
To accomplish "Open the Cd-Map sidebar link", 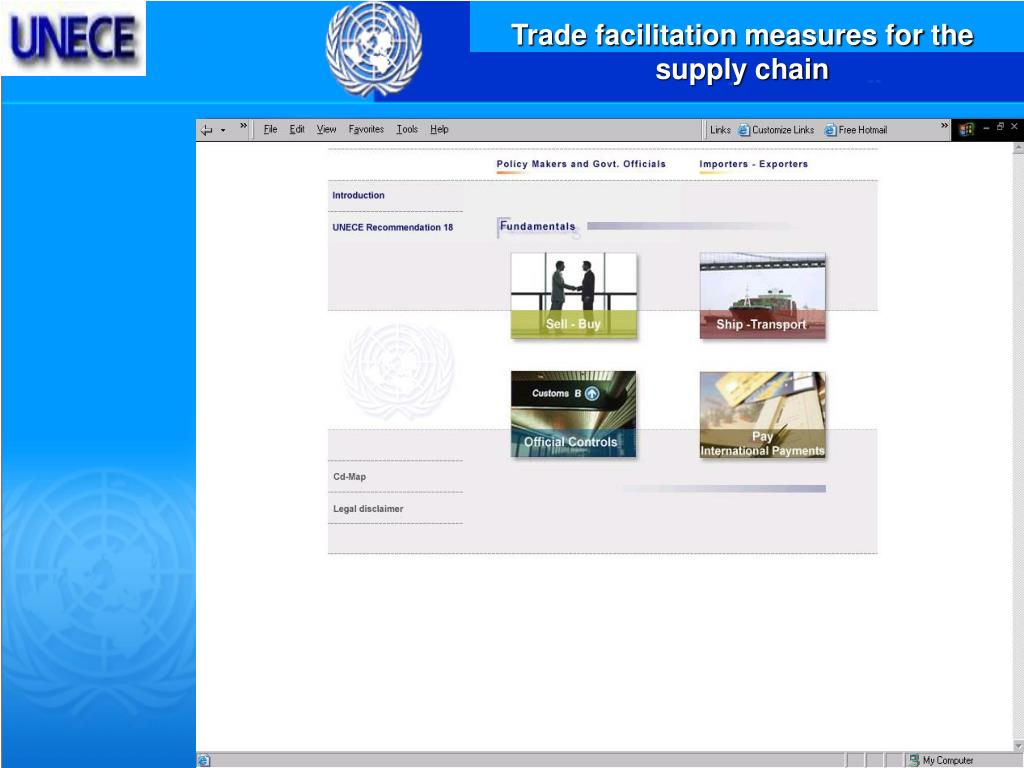I will [x=349, y=477].
